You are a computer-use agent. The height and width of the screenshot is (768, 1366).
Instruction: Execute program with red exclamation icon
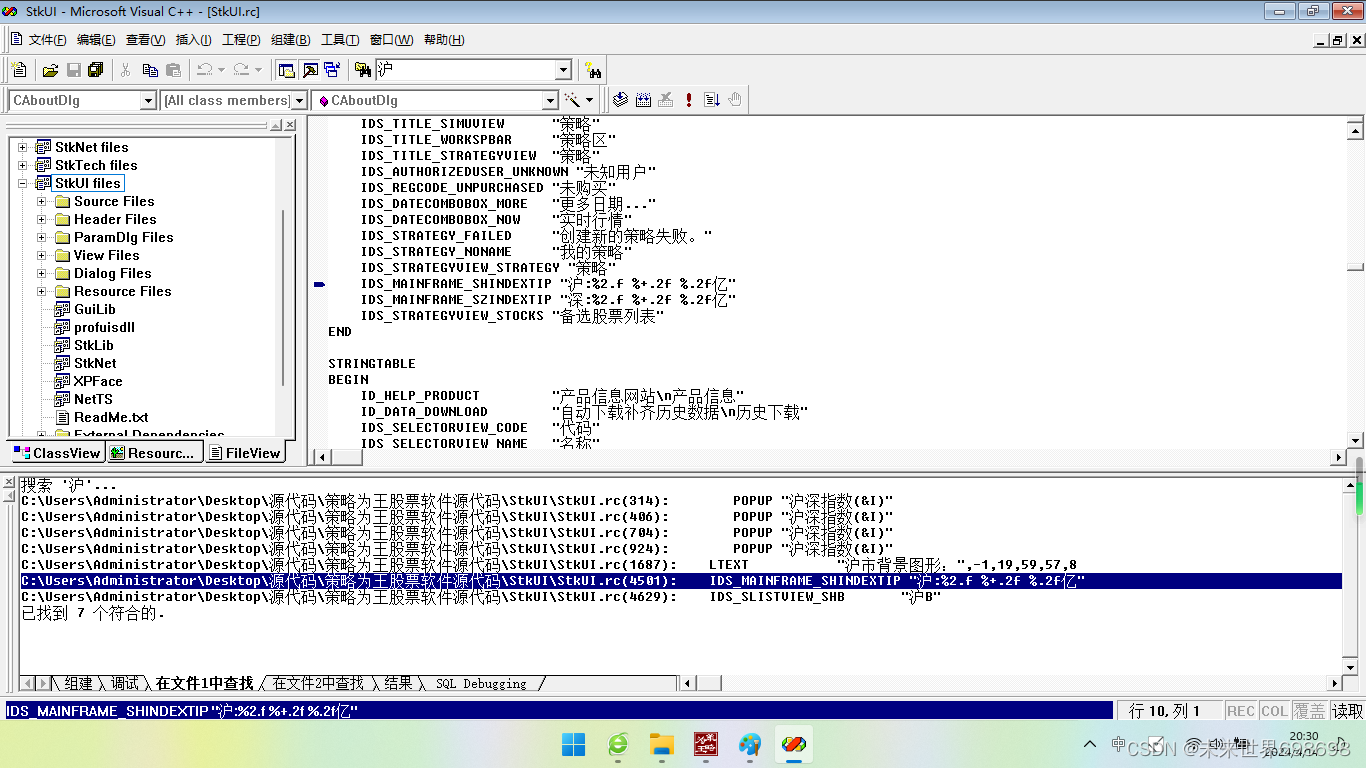coord(689,100)
